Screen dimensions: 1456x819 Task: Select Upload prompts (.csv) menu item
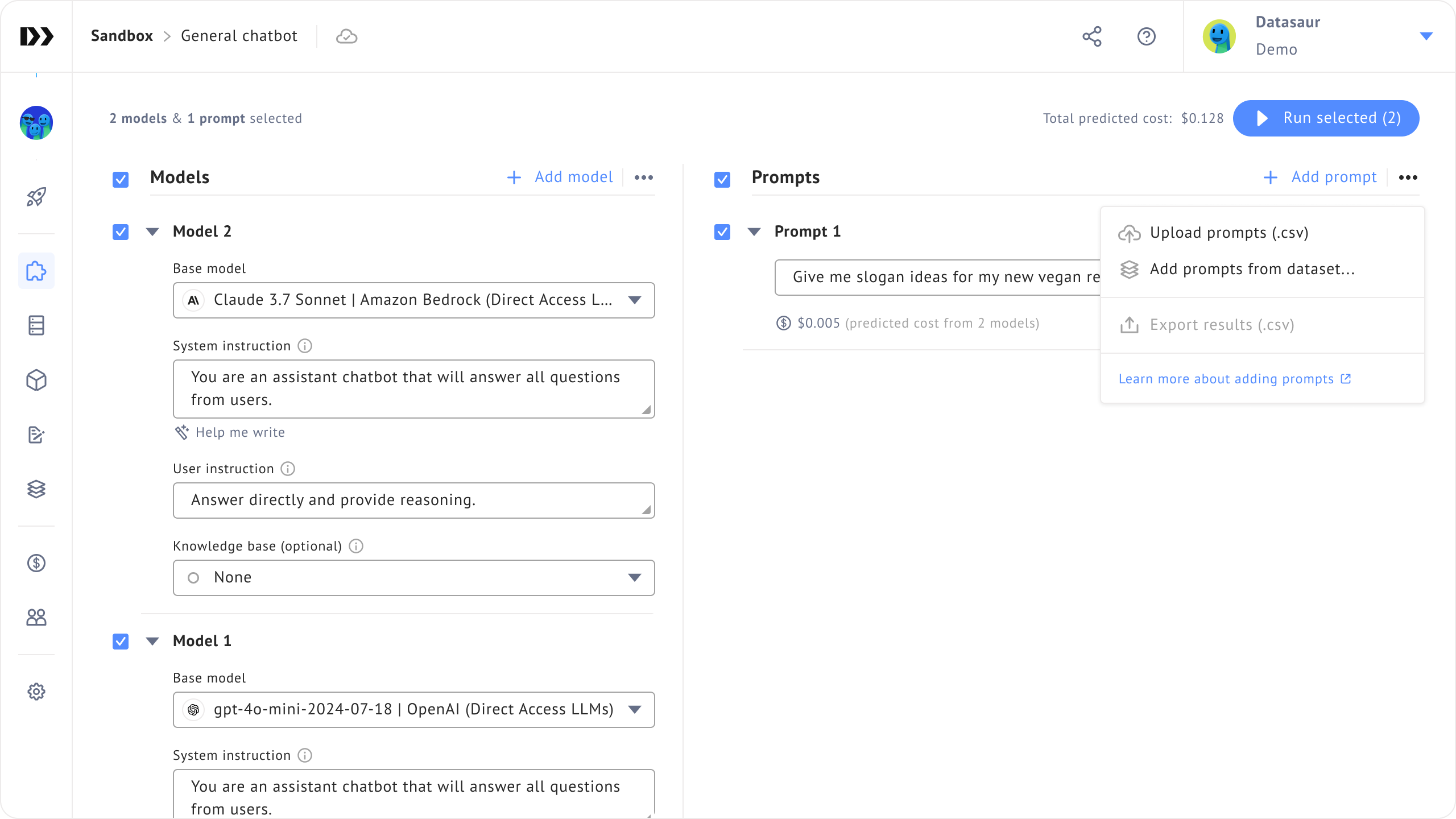pos(1228,233)
